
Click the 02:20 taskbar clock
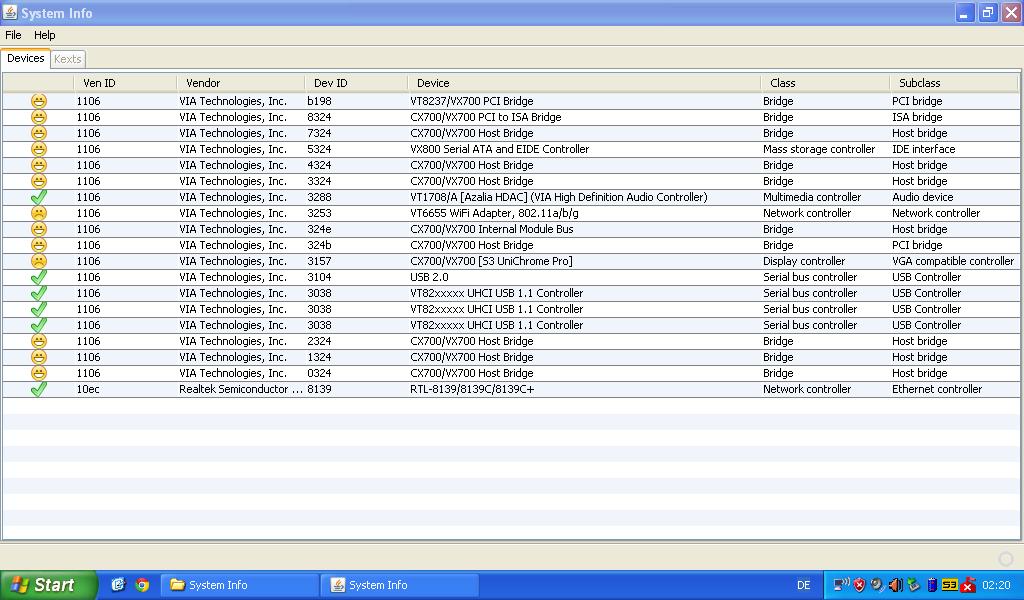coord(996,585)
